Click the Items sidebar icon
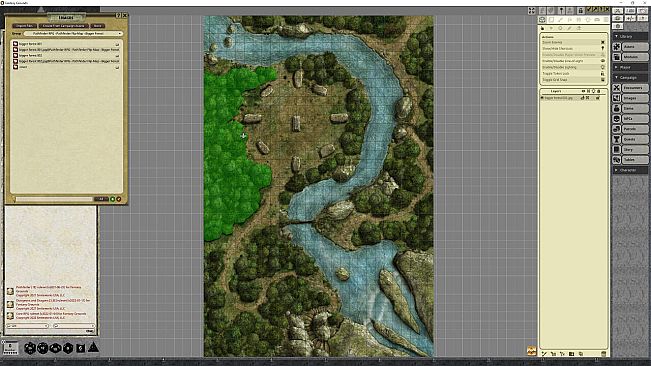 (x=617, y=108)
